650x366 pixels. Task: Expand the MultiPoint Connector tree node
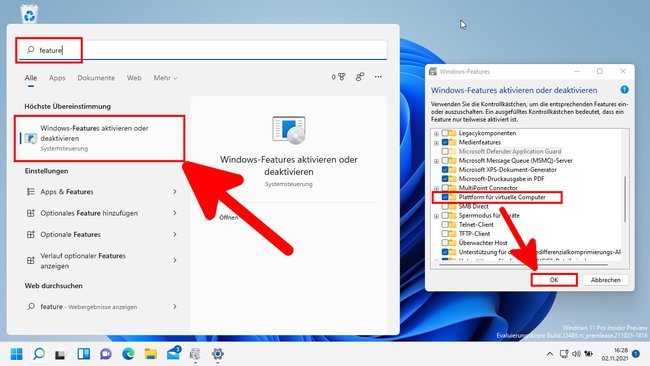[x=436, y=188]
